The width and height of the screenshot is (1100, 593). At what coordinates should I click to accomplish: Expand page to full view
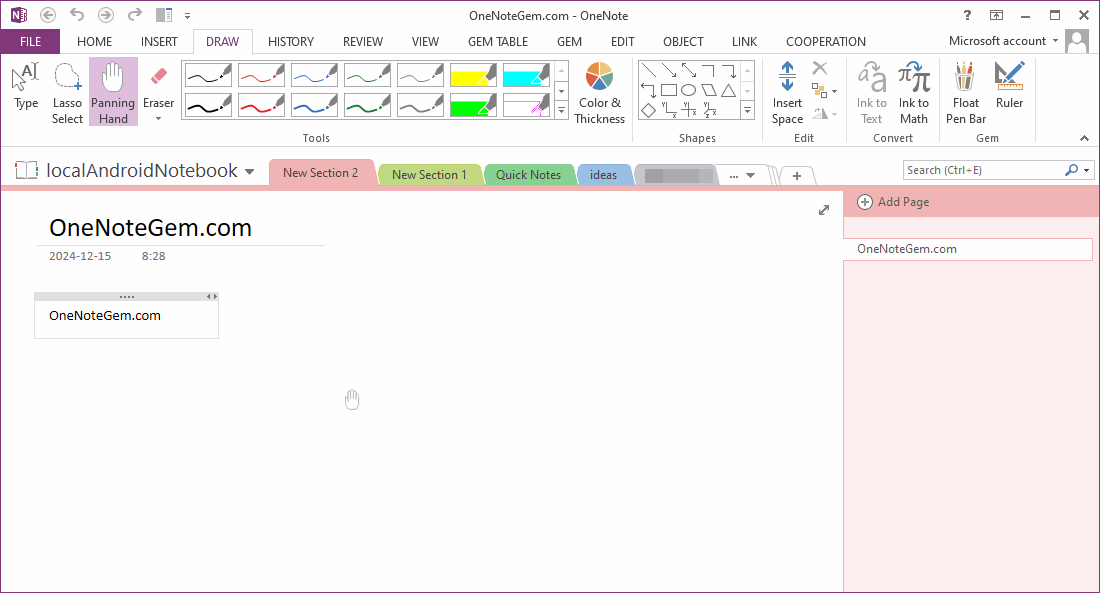[824, 210]
